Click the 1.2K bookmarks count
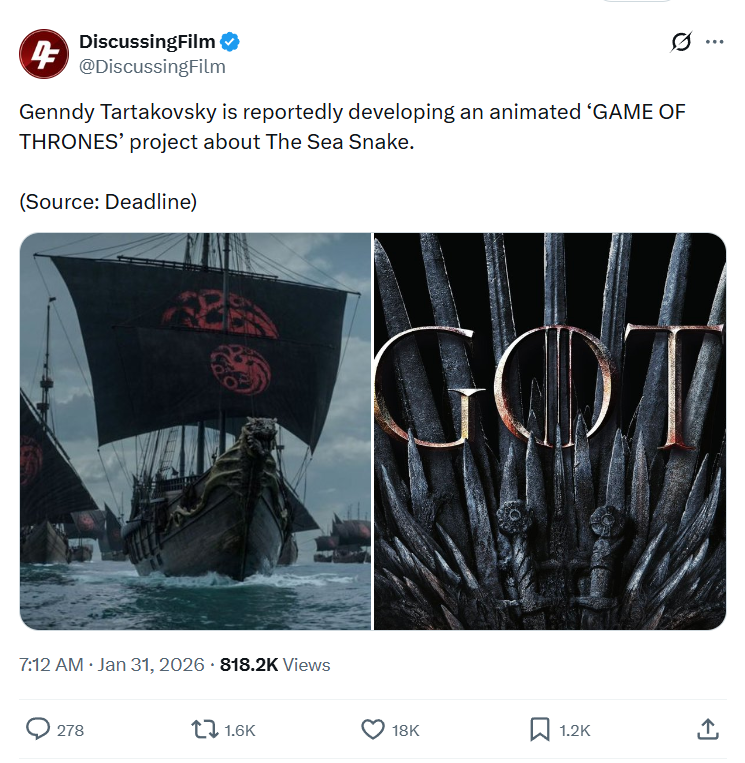This screenshot has width=745, height=763. 575,730
